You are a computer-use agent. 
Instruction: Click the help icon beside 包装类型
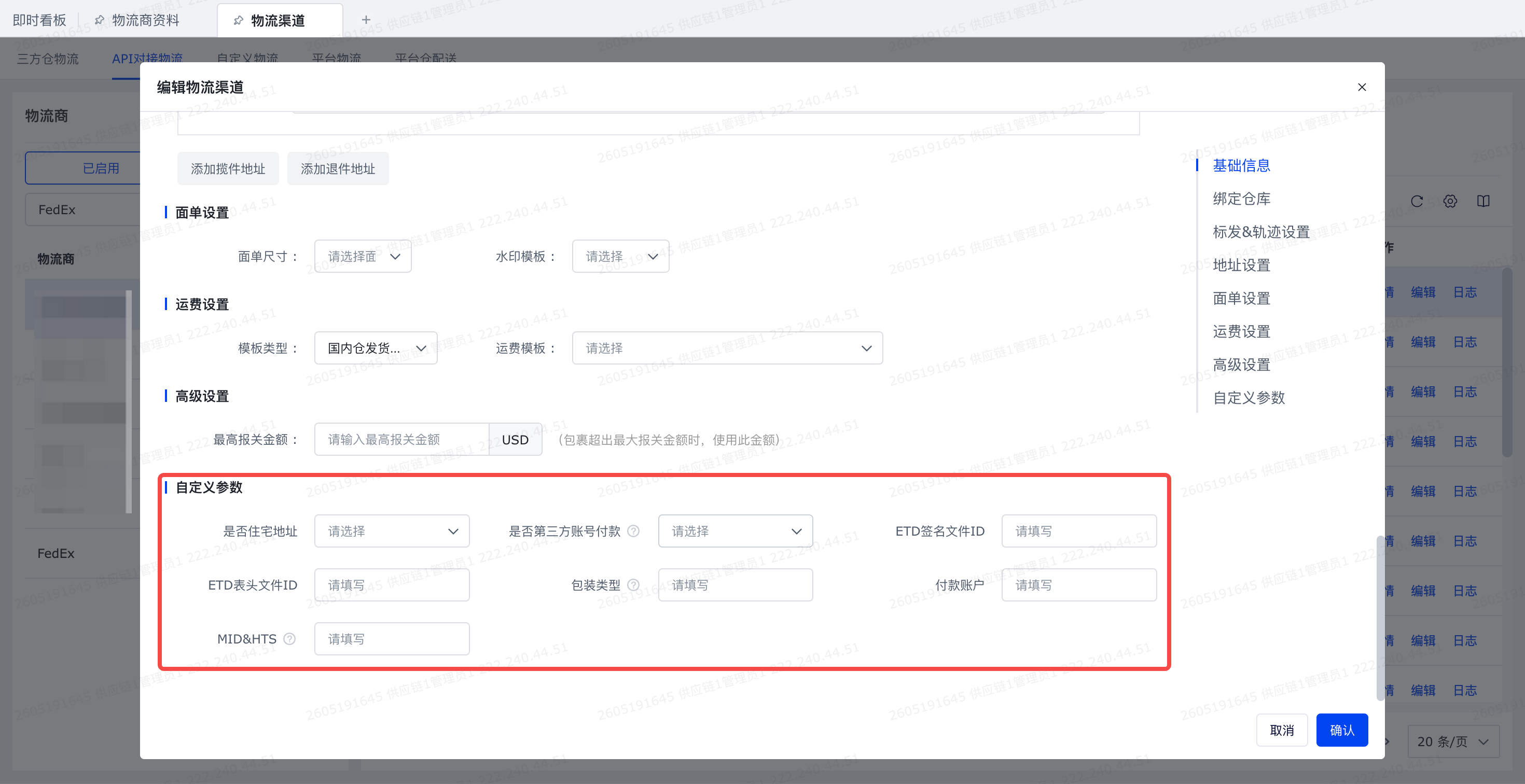coord(633,585)
